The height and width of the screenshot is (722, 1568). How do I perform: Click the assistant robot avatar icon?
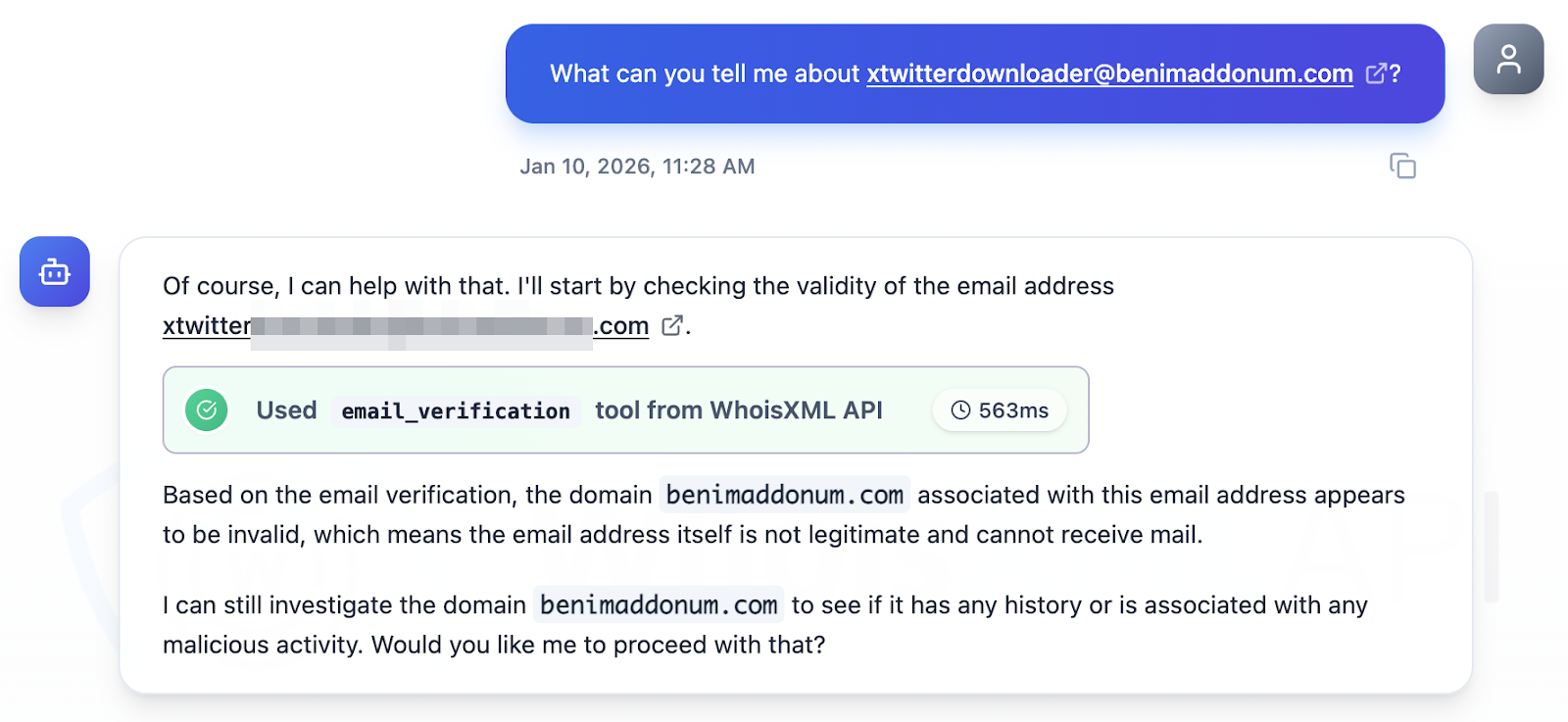[55, 272]
